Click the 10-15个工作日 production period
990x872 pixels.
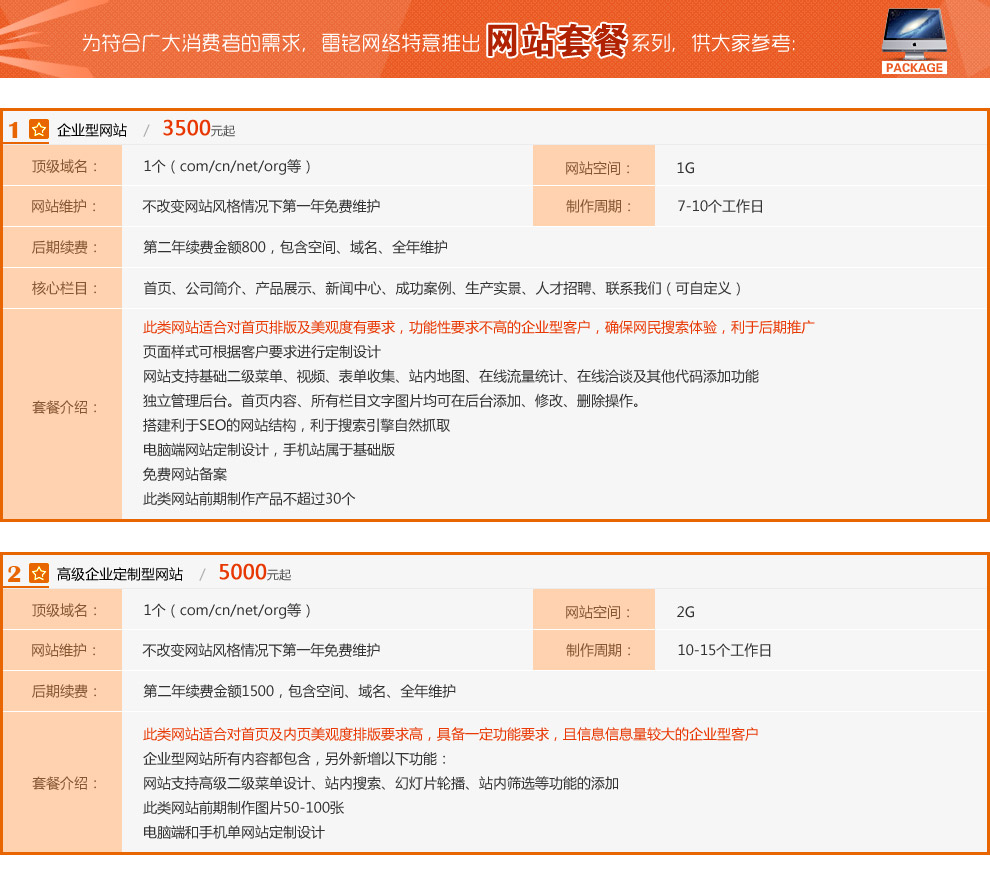click(x=724, y=650)
